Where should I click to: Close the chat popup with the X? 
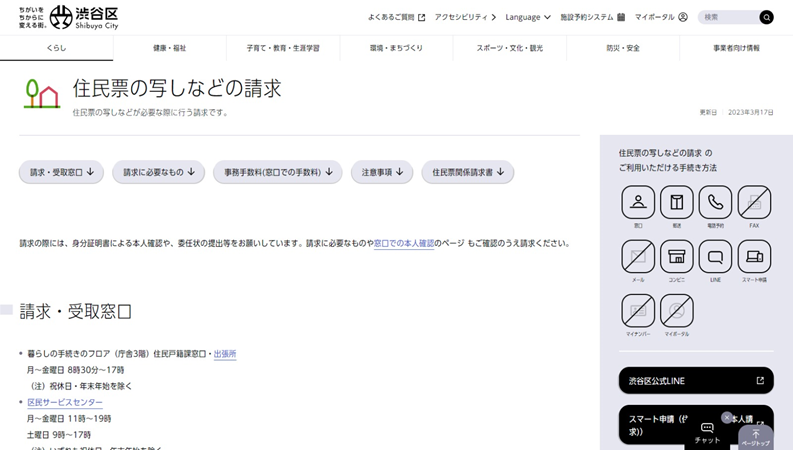pyautogui.click(x=727, y=417)
